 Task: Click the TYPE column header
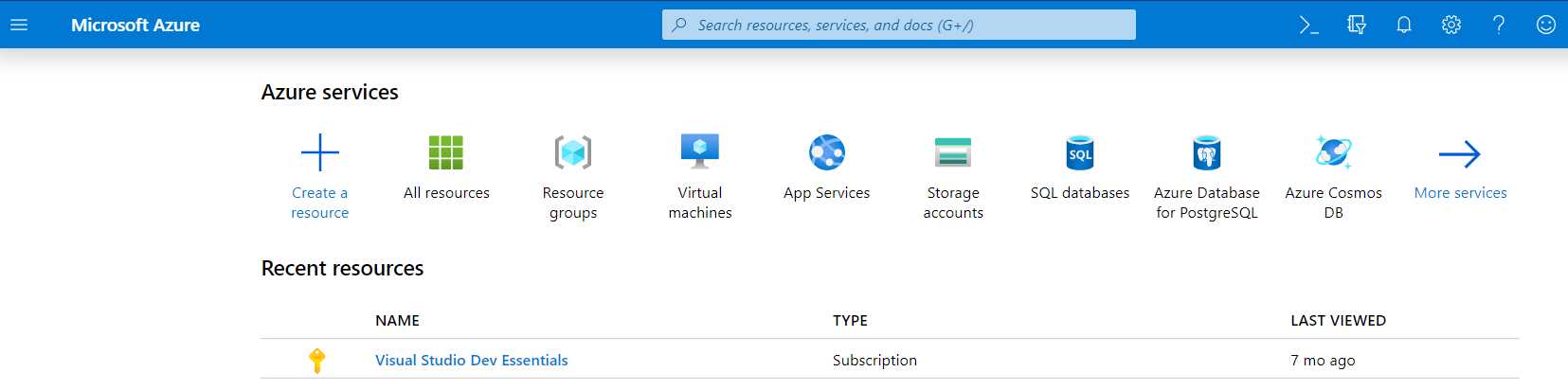[850, 321]
